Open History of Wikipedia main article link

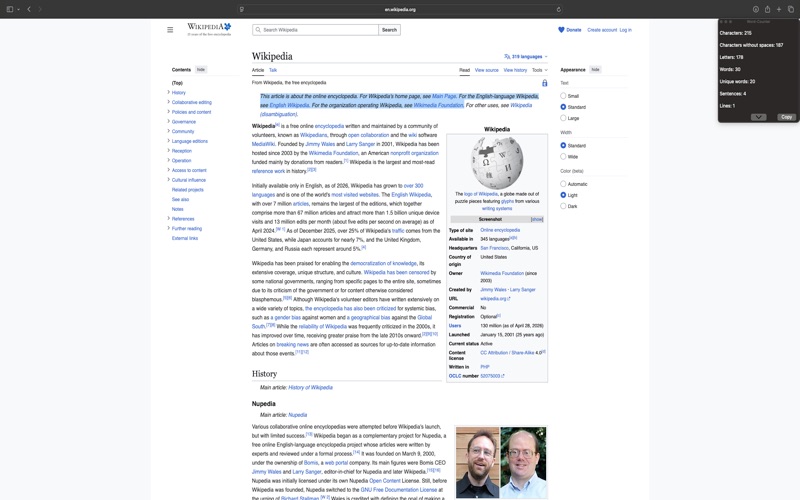click(310, 387)
